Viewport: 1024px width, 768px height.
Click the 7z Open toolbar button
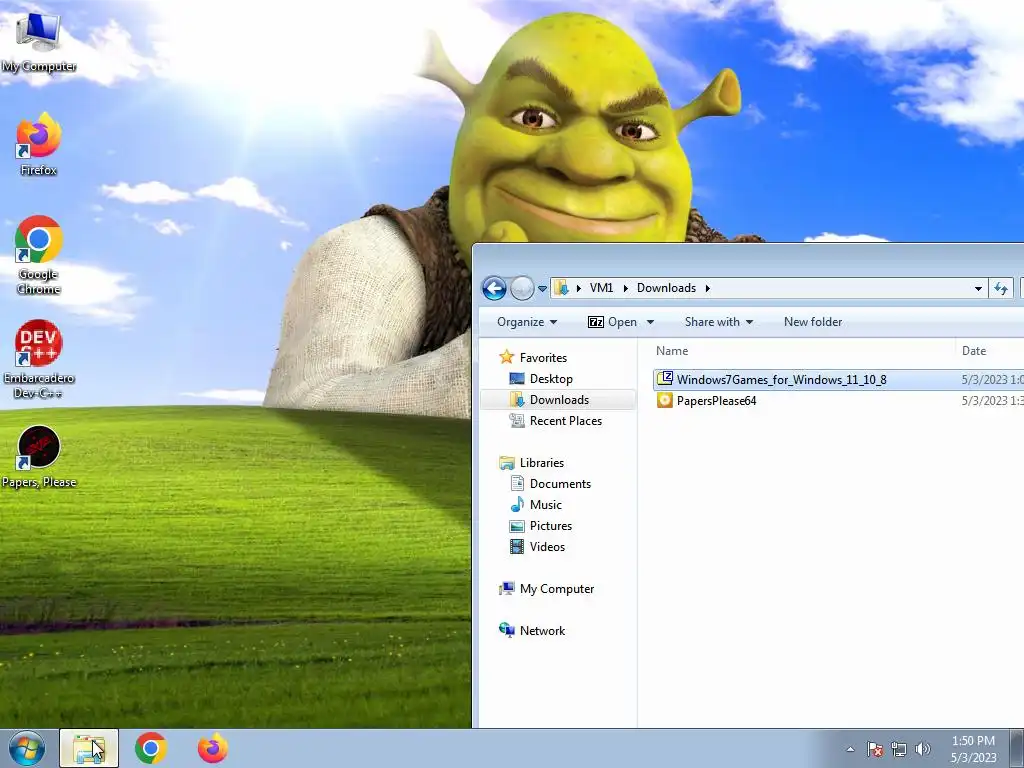point(613,322)
